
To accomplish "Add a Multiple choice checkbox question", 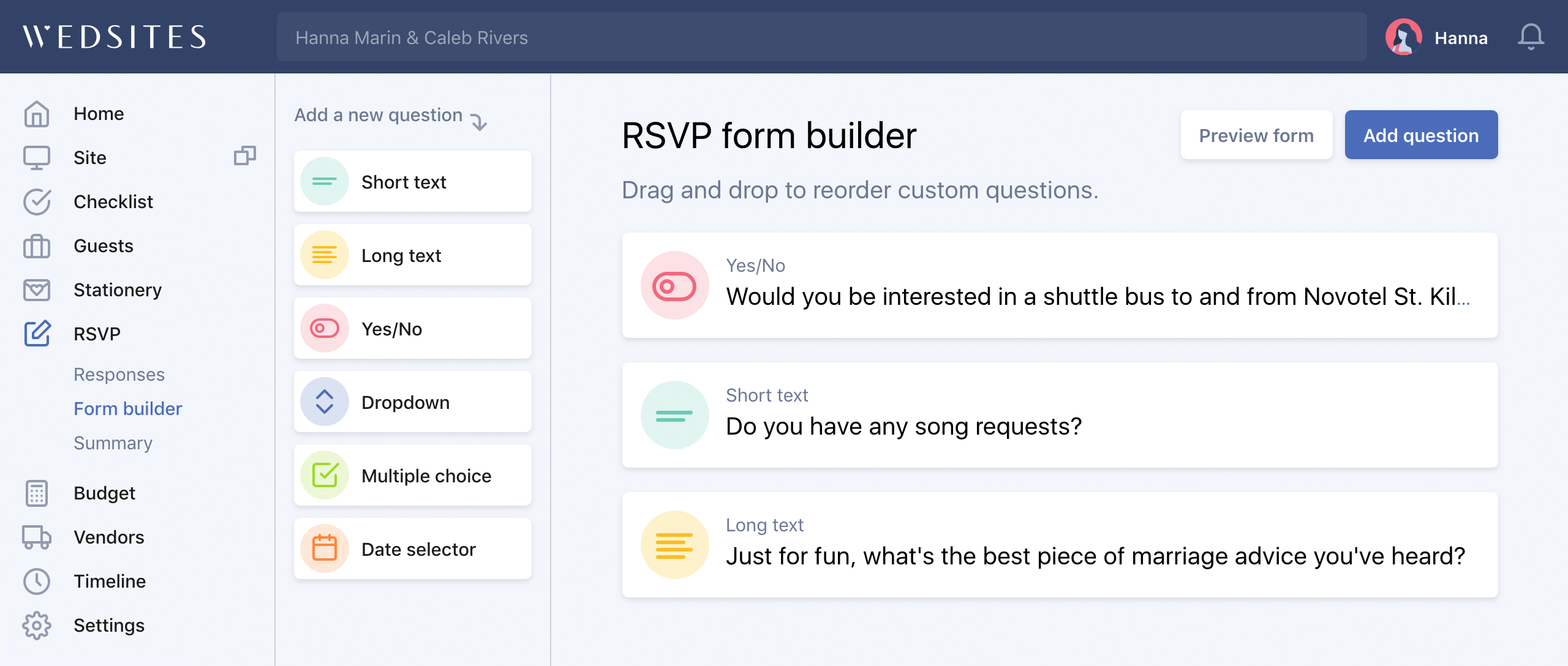I will click(x=413, y=476).
